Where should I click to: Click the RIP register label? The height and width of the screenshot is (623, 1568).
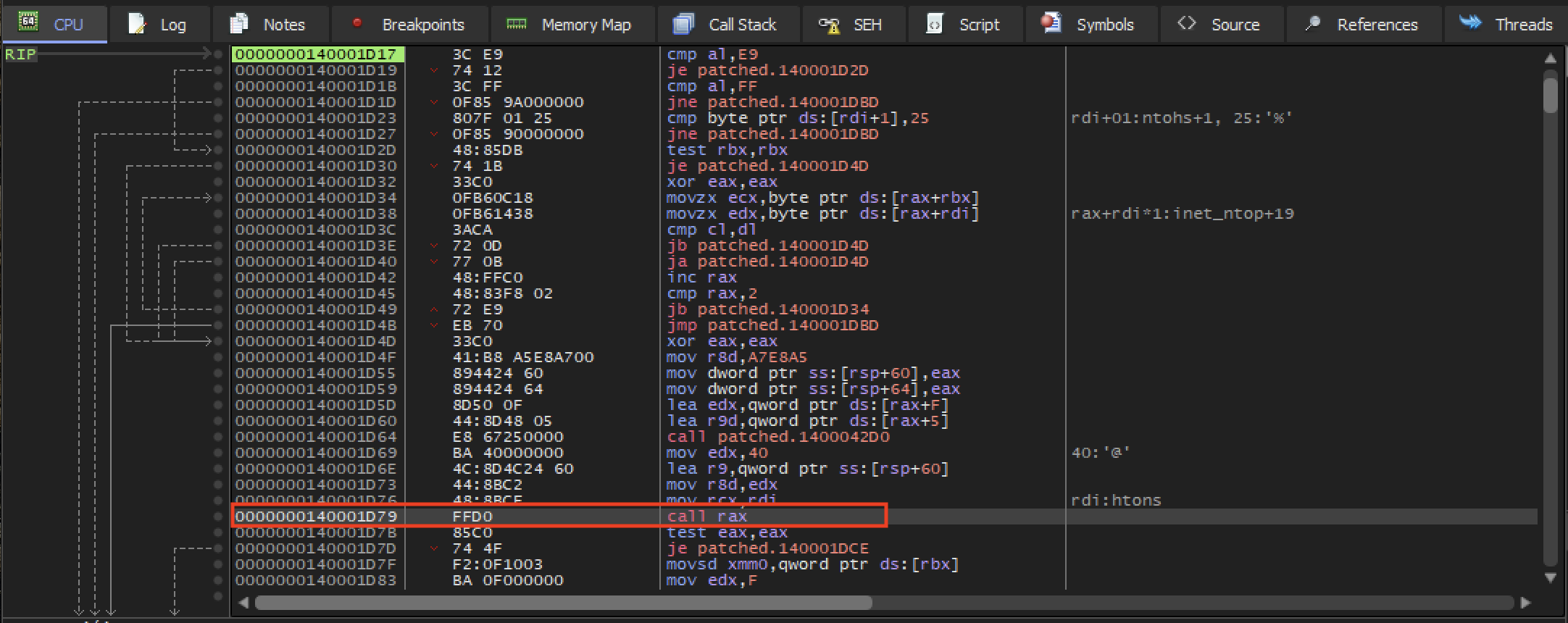coord(20,54)
